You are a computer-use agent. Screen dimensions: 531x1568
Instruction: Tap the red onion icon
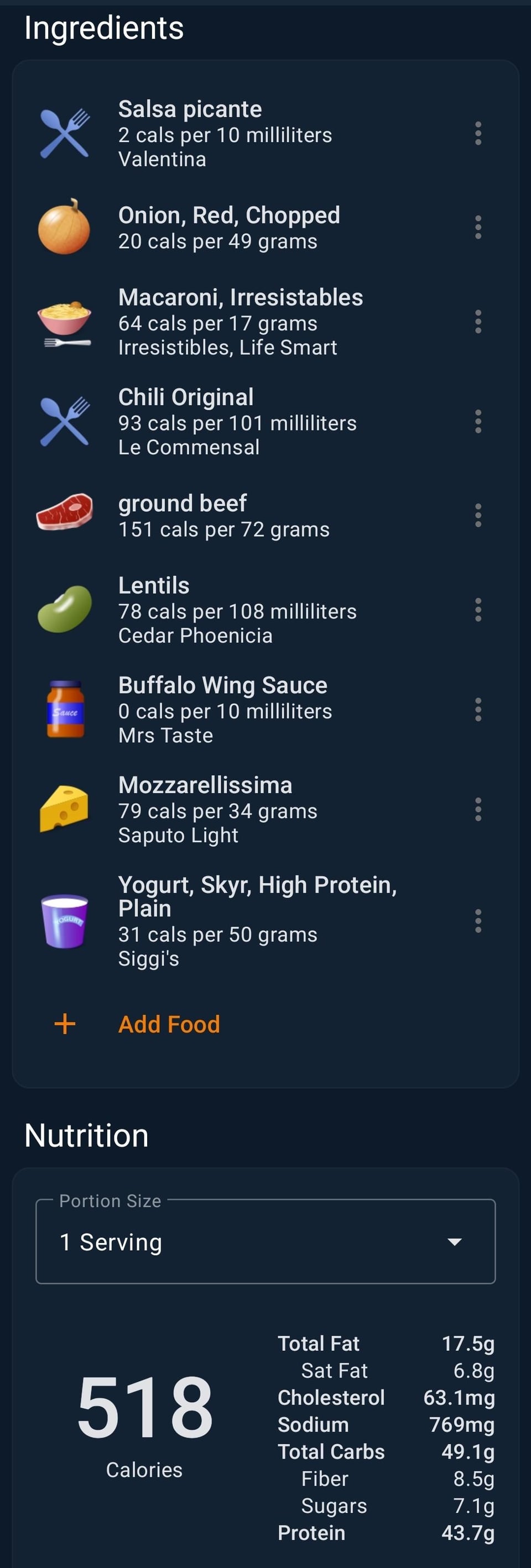64,227
